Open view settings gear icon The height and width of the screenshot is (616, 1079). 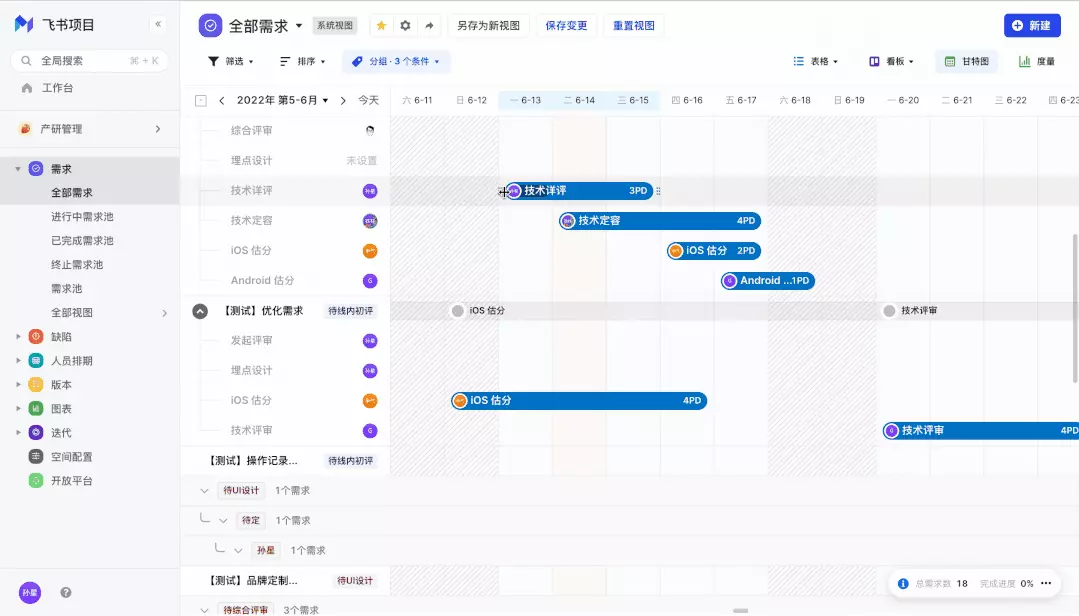click(405, 26)
